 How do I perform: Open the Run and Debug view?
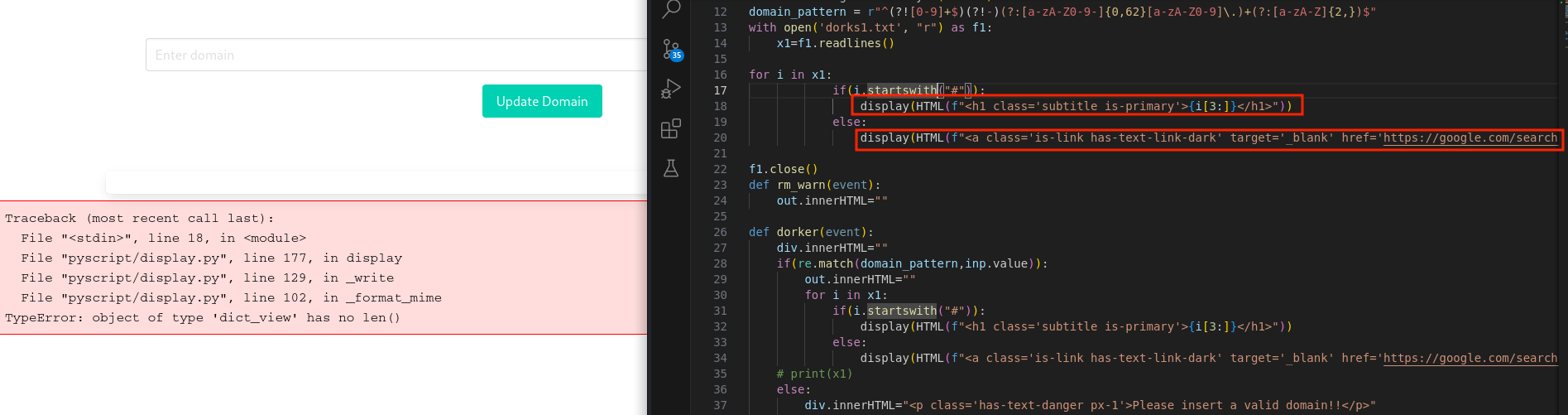tap(671, 89)
